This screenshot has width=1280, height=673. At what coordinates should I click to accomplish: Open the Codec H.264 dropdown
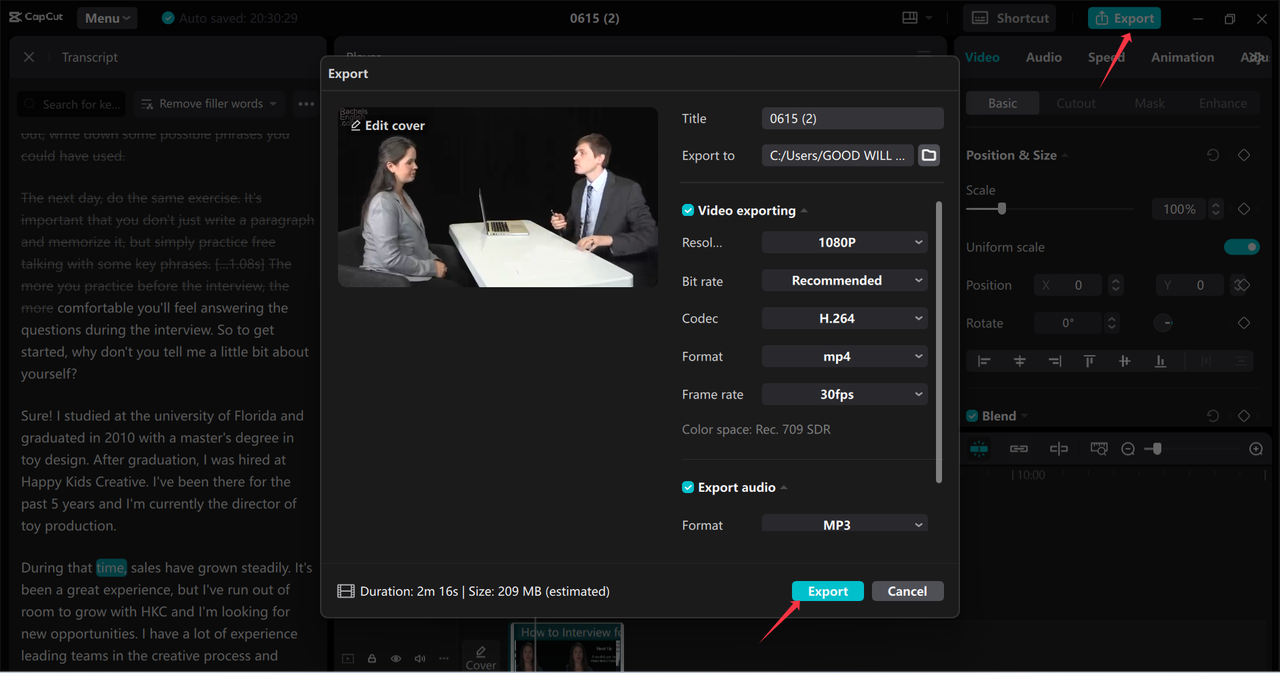tap(845, 318)
